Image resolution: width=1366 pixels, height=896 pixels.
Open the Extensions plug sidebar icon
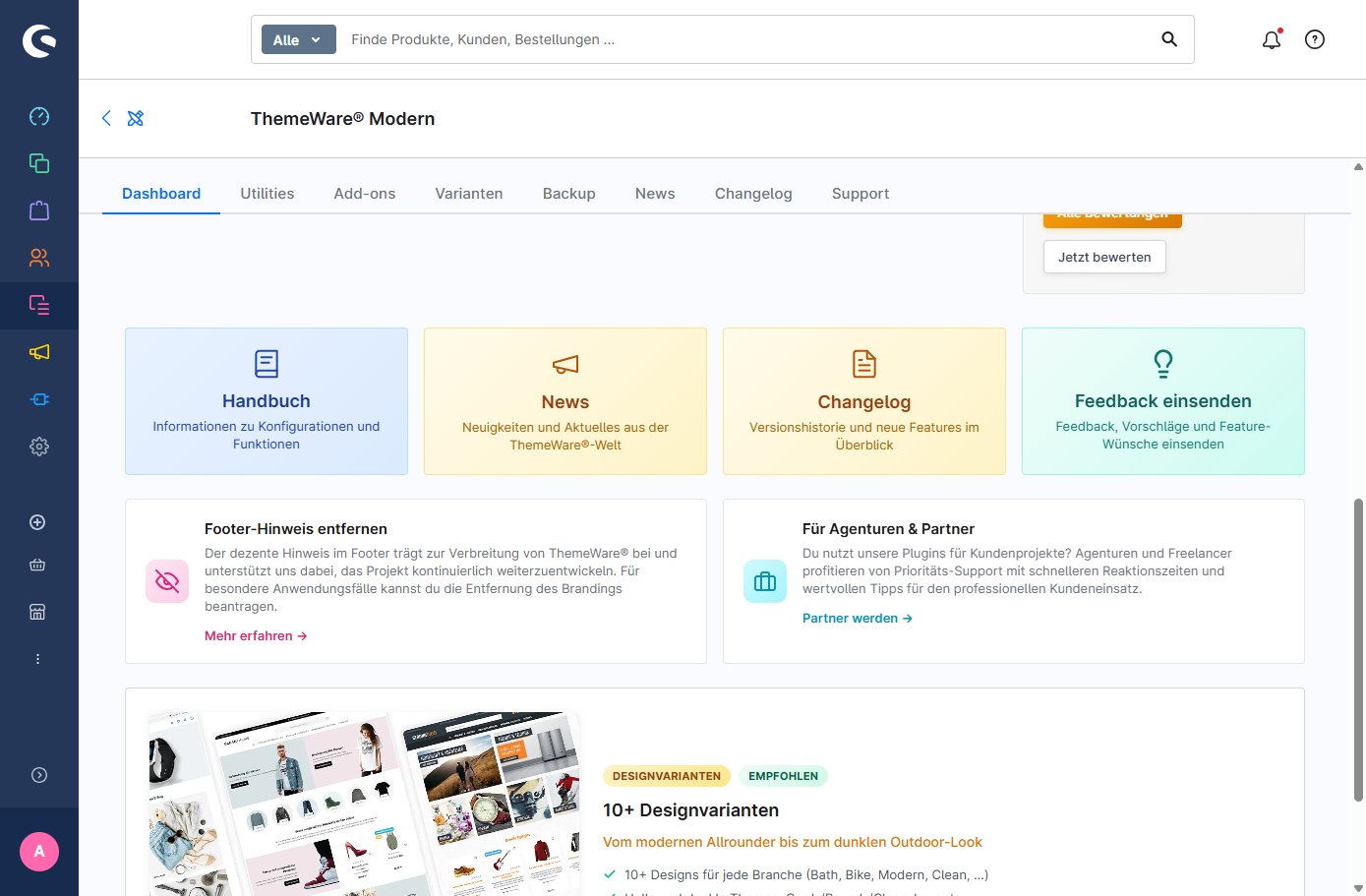tap(39, 399)
